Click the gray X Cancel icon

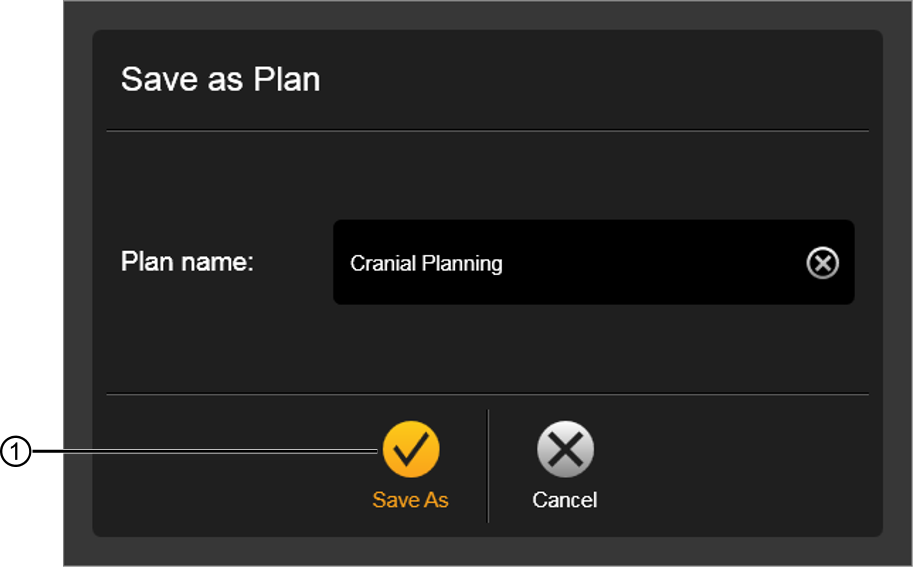point(565,449)
